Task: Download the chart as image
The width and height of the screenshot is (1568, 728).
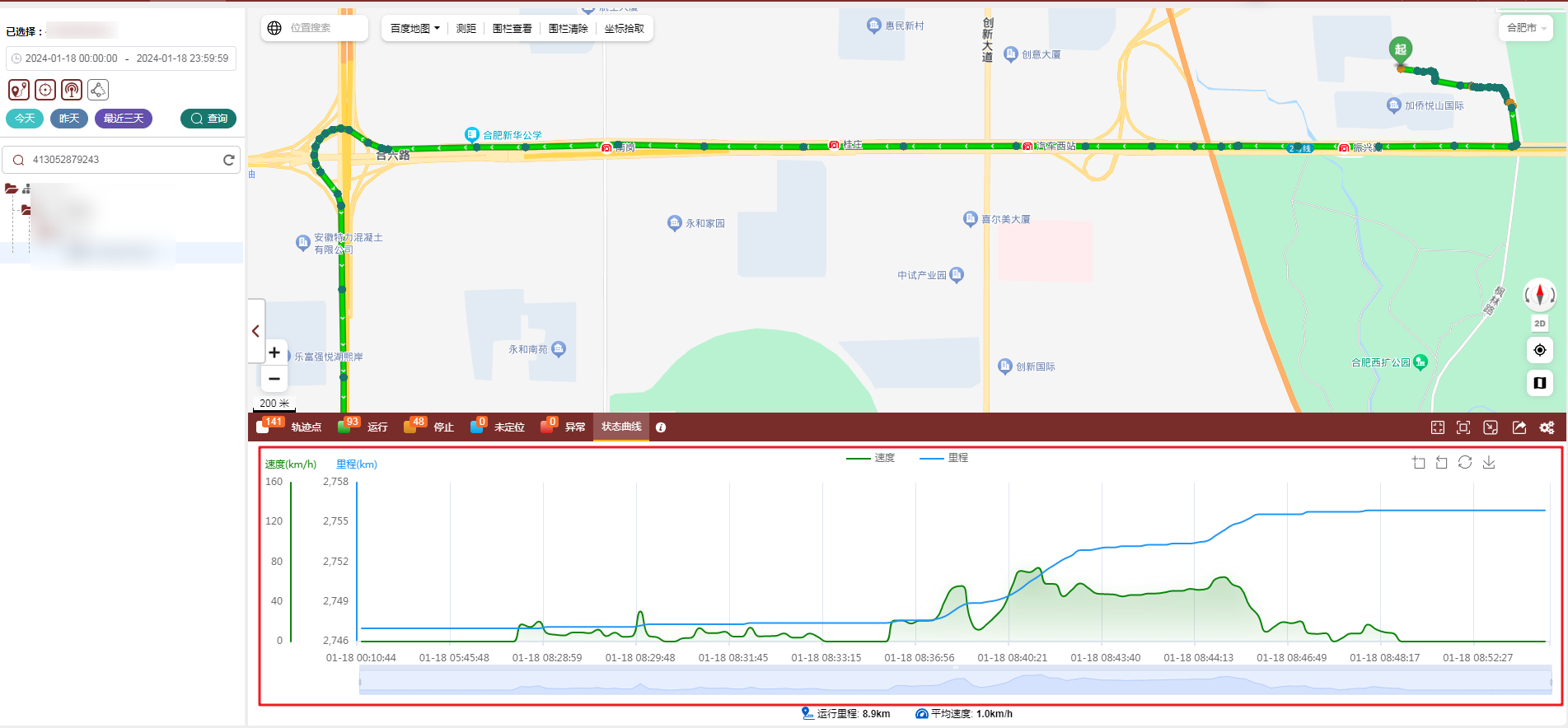Action: pos(1488,463)
